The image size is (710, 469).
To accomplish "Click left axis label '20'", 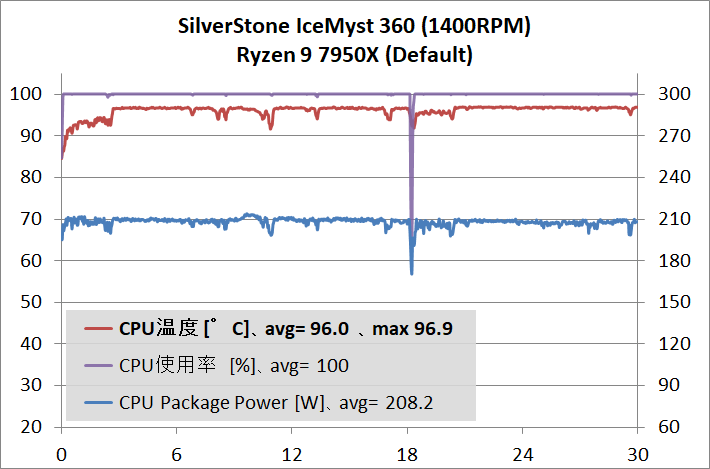I will point(31,426).
